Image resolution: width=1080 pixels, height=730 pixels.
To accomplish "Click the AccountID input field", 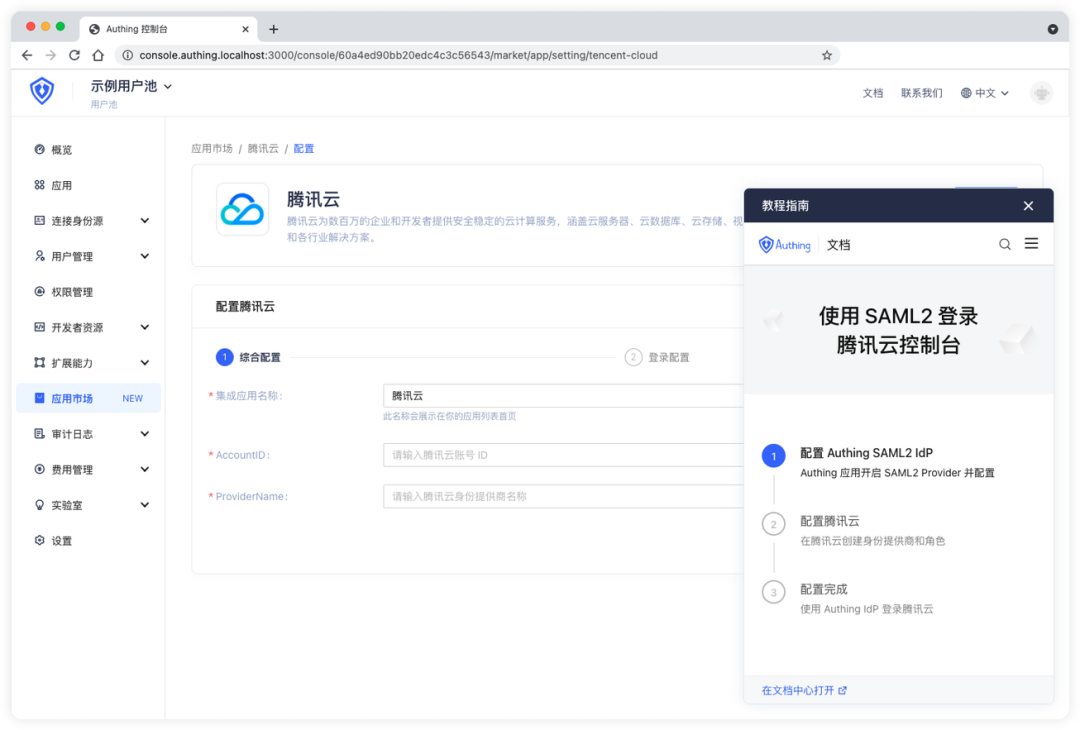I will (x=563, y=455).
